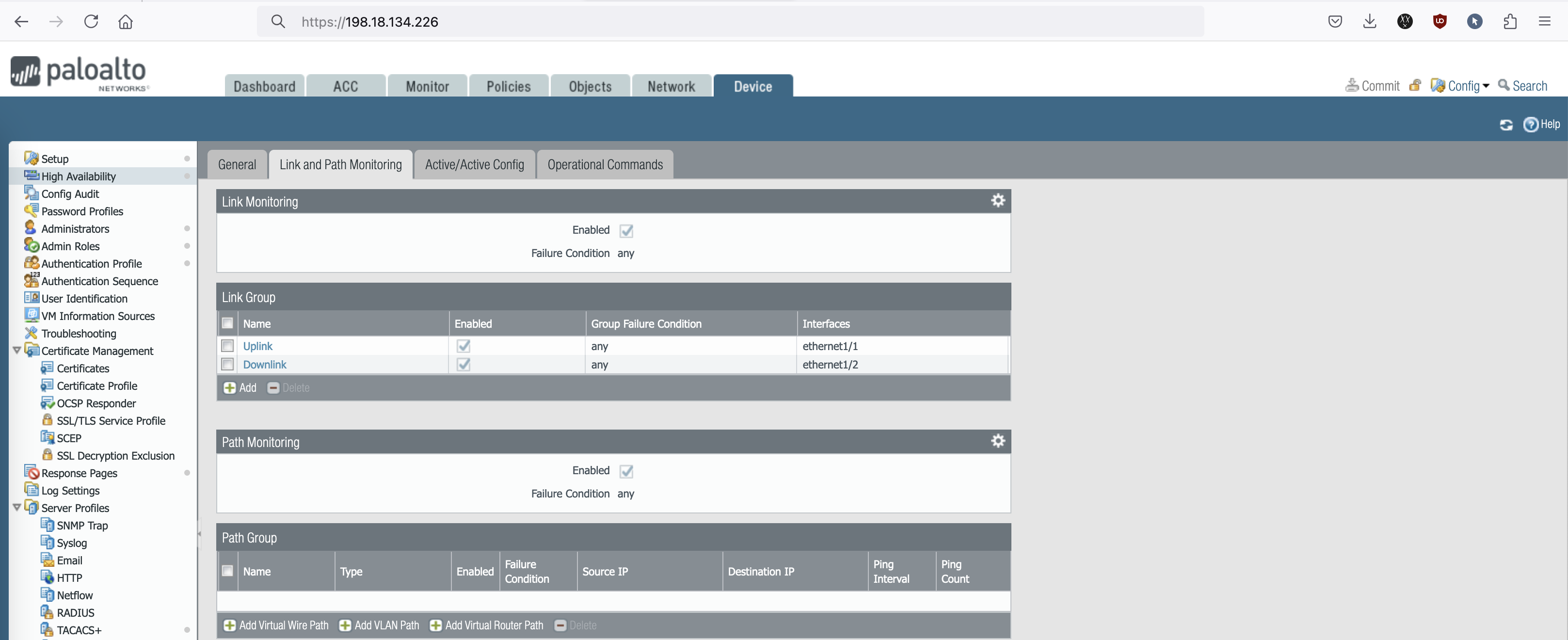Open the Downlink link group
The image size is (1568, 640).
click(264, 364)
